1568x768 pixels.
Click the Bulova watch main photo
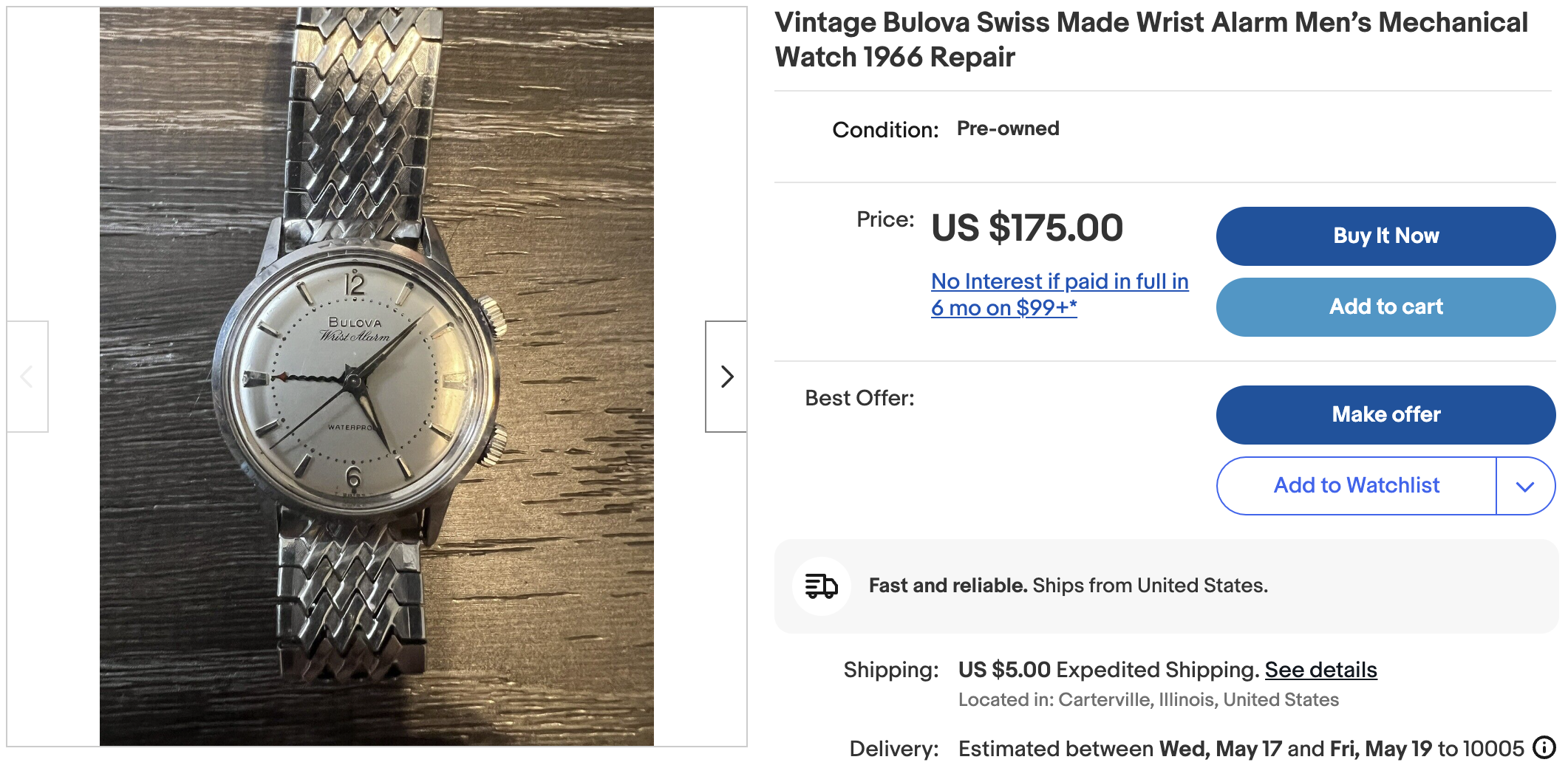[376, 377]
